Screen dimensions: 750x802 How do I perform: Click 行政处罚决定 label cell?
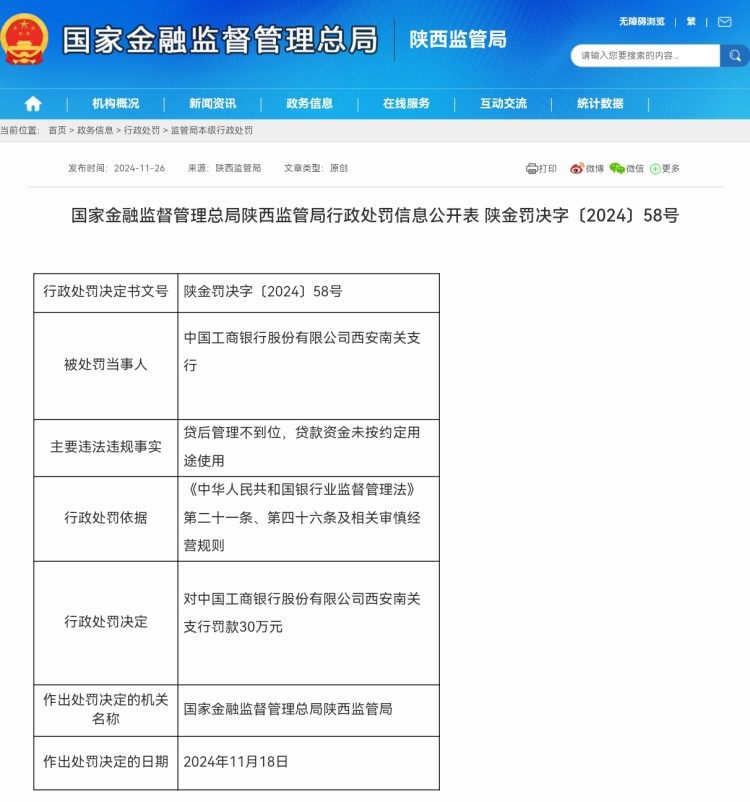click(x=106, y=622)
